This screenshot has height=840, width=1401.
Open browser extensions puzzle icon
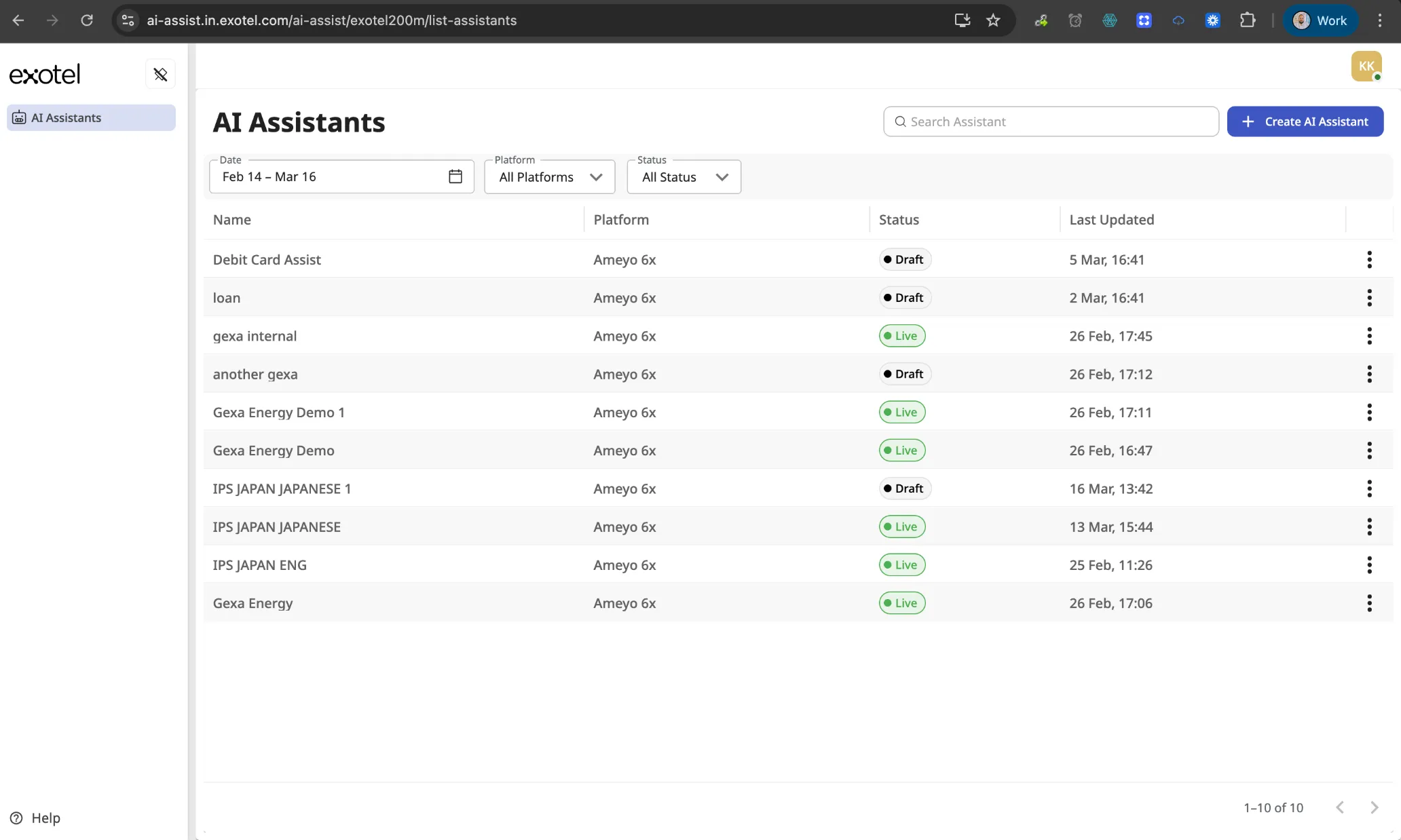click(x=1248, y=20)
